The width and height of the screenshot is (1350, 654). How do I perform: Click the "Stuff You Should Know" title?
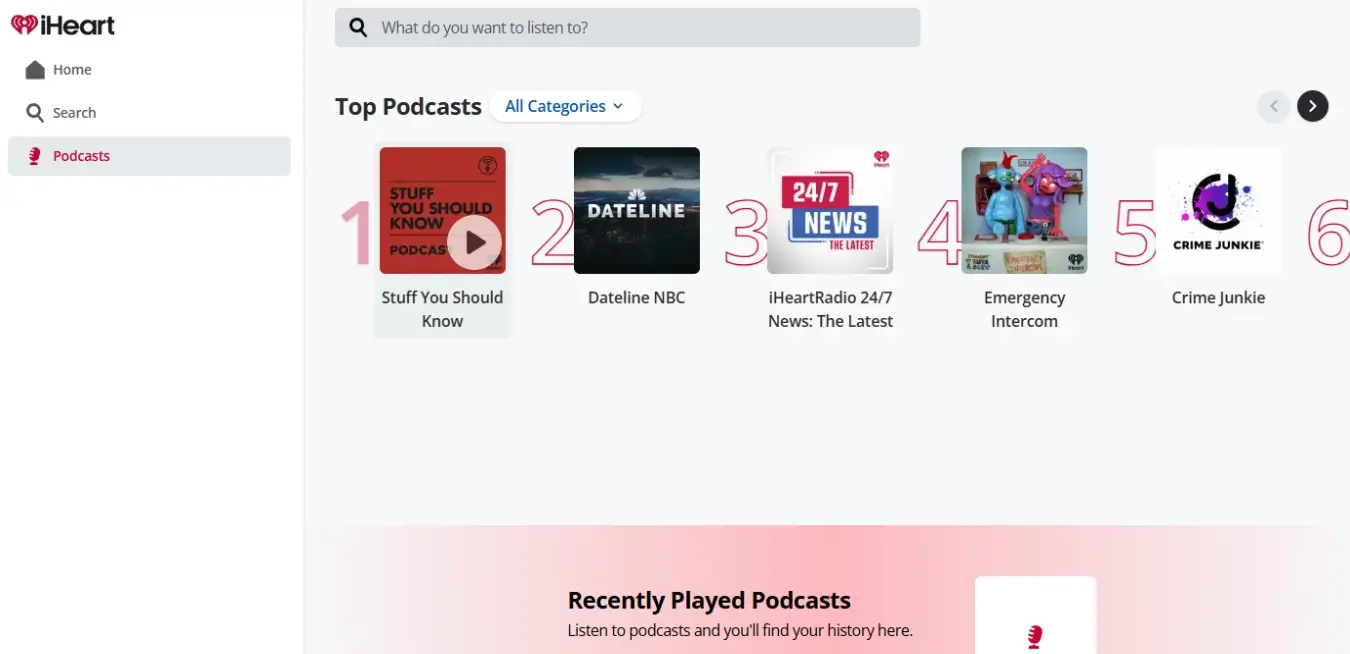click(x=442, y=309)
